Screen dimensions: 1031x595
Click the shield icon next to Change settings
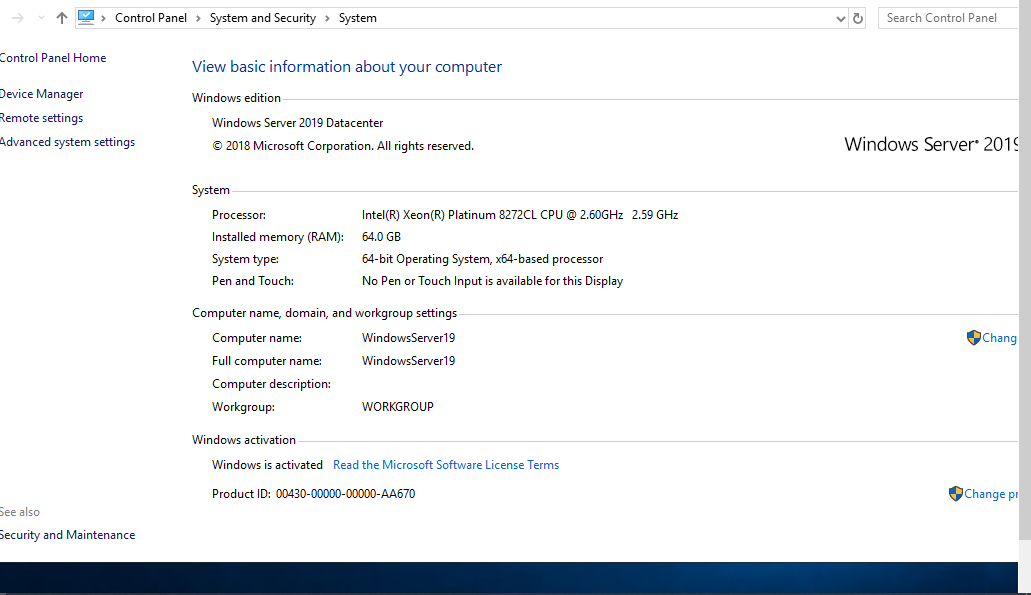point(974,338)
